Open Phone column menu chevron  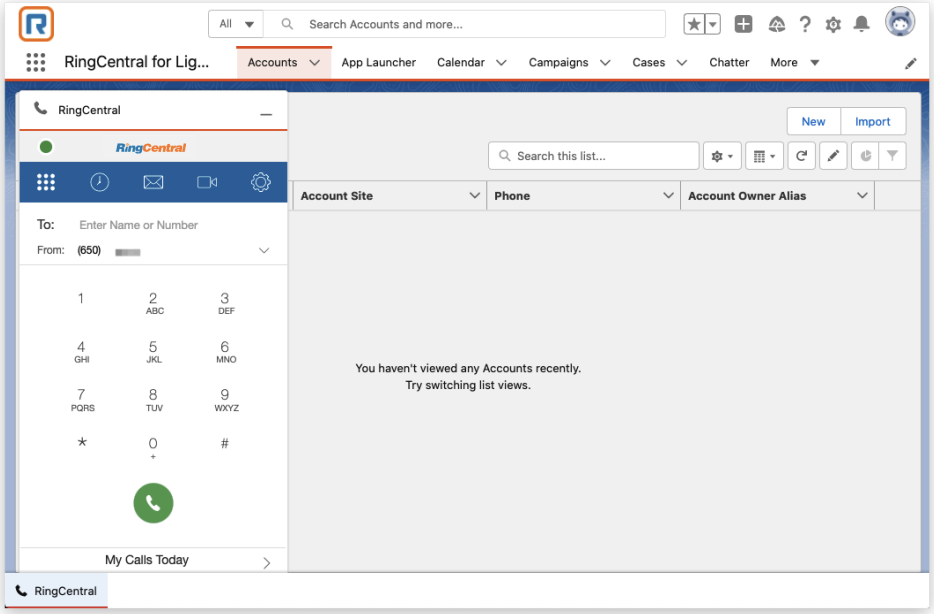668,195
